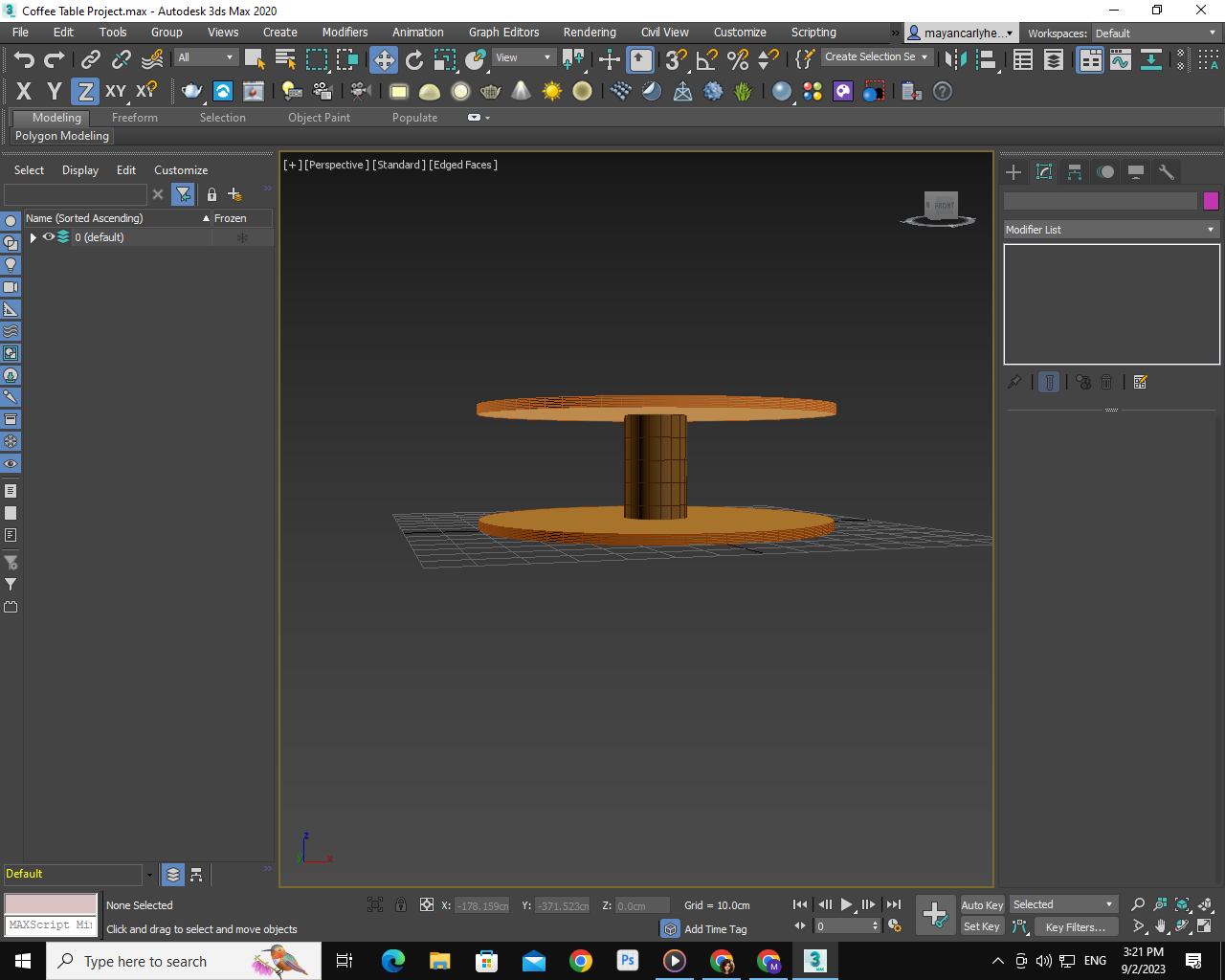Activate the Select and Scale tool
Image resolution: width=1225 pixels, height=980 pixels.
coord(445,59)
